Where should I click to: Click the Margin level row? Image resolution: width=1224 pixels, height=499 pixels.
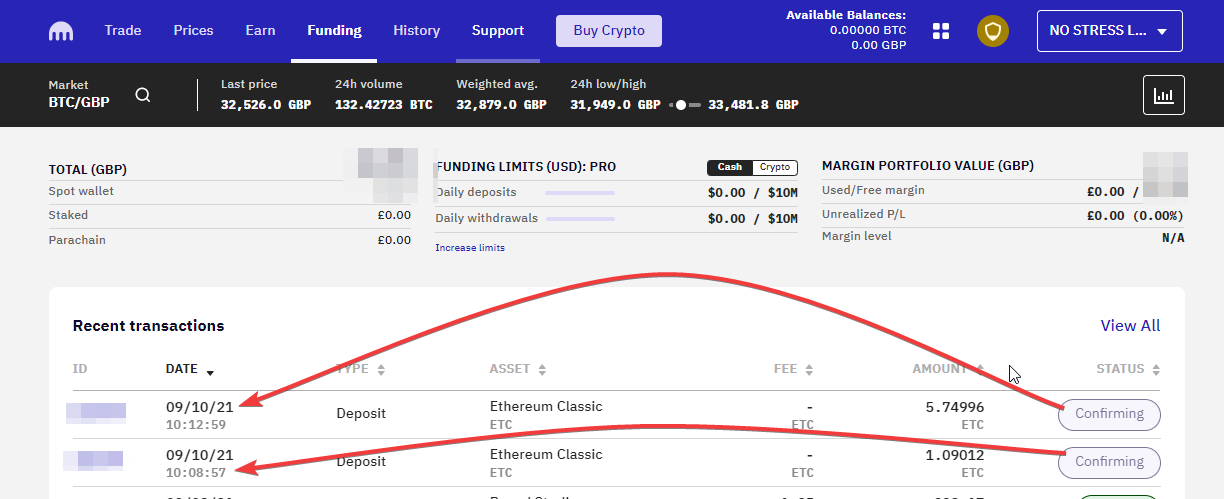(1003, 237)
